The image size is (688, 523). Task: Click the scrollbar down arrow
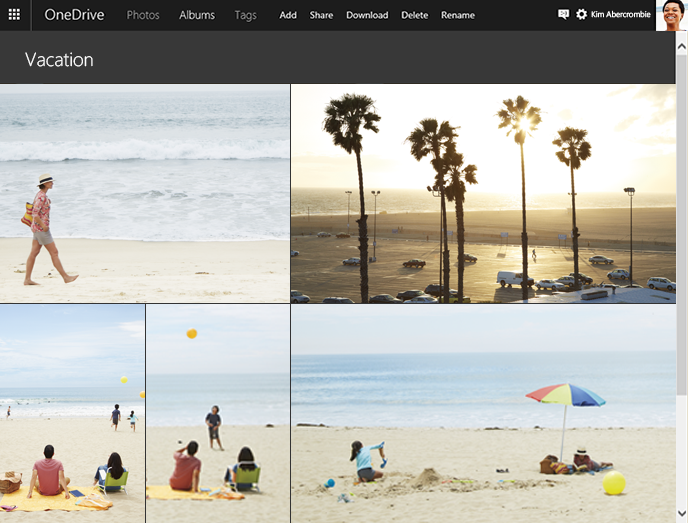[682, 514]
